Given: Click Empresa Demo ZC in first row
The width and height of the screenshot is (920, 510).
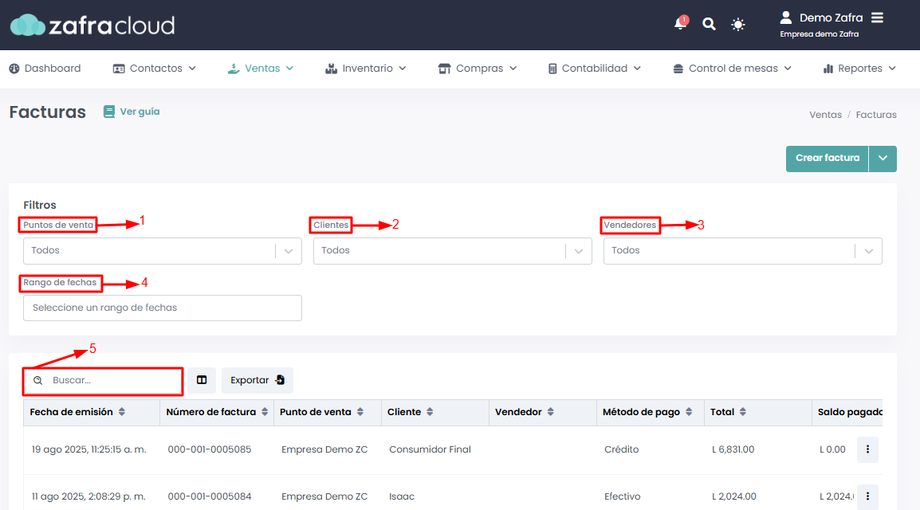Looking at the screenshot, I should (324, 450).
